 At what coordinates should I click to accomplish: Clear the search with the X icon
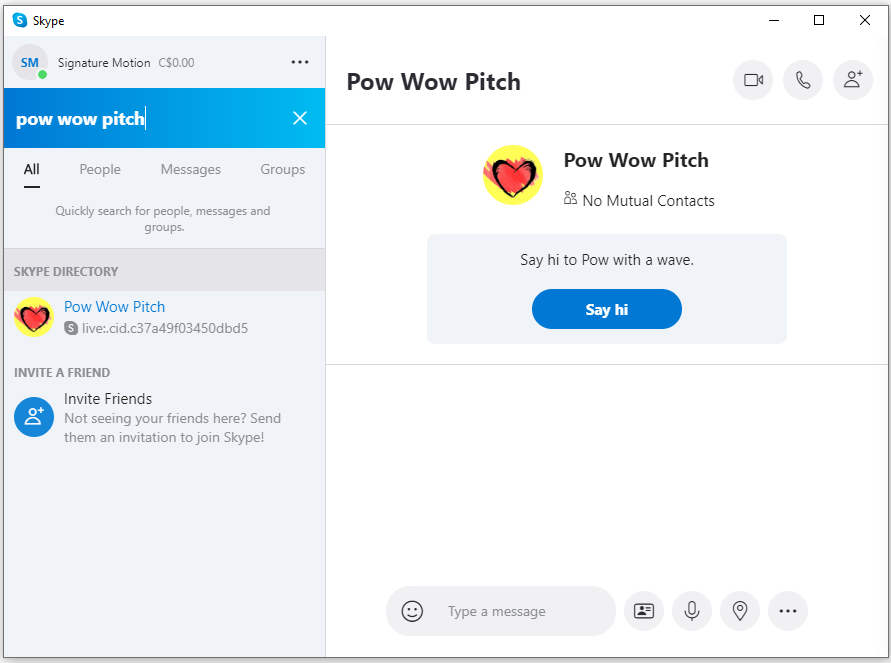click(300, 118)
